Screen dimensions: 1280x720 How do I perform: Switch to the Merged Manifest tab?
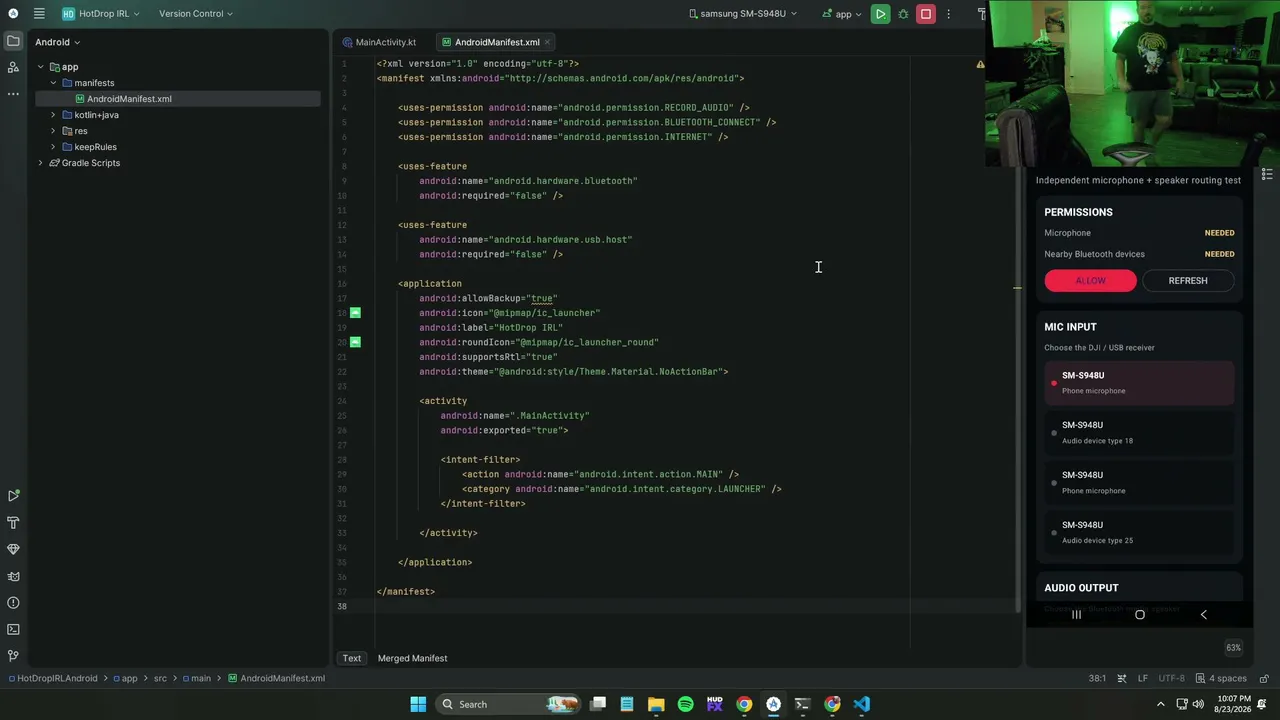click(x=412, y=658)
